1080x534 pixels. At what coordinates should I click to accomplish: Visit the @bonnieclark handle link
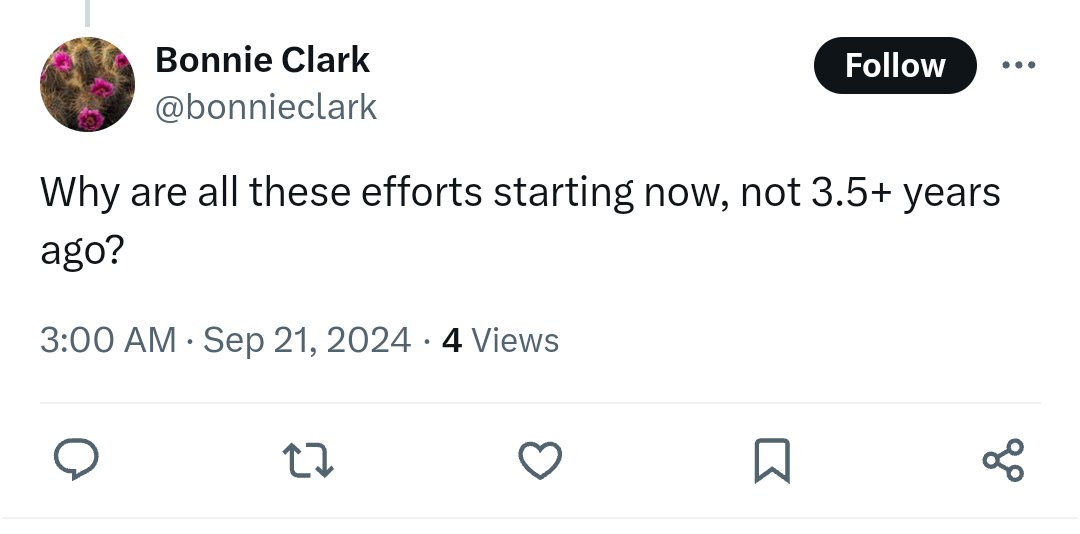266,107
